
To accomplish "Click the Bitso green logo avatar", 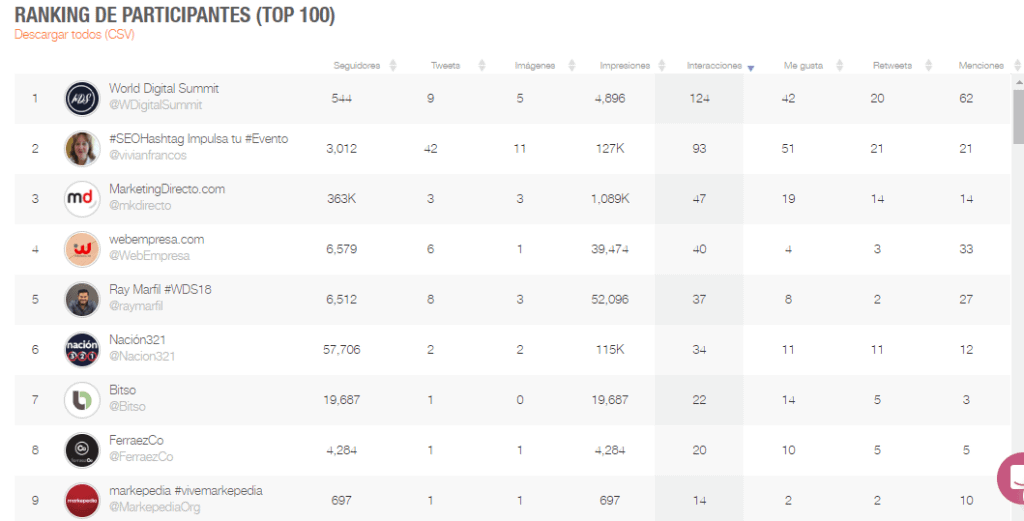I will 82,400.
